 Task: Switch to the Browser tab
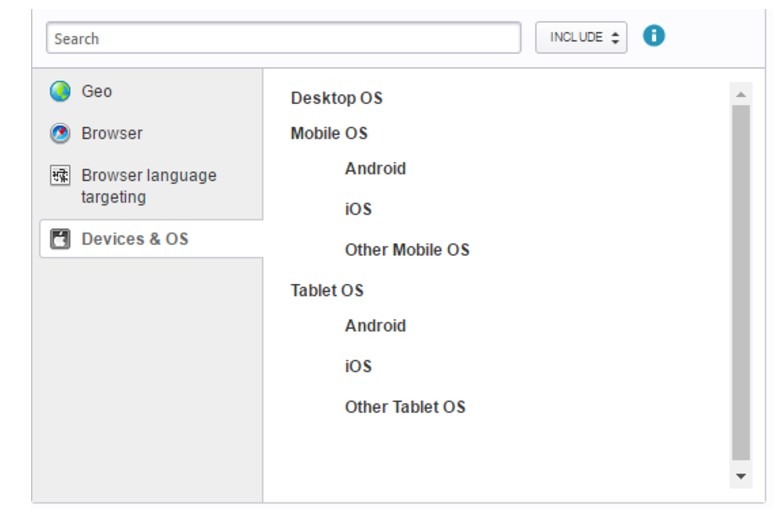(112, 133)
